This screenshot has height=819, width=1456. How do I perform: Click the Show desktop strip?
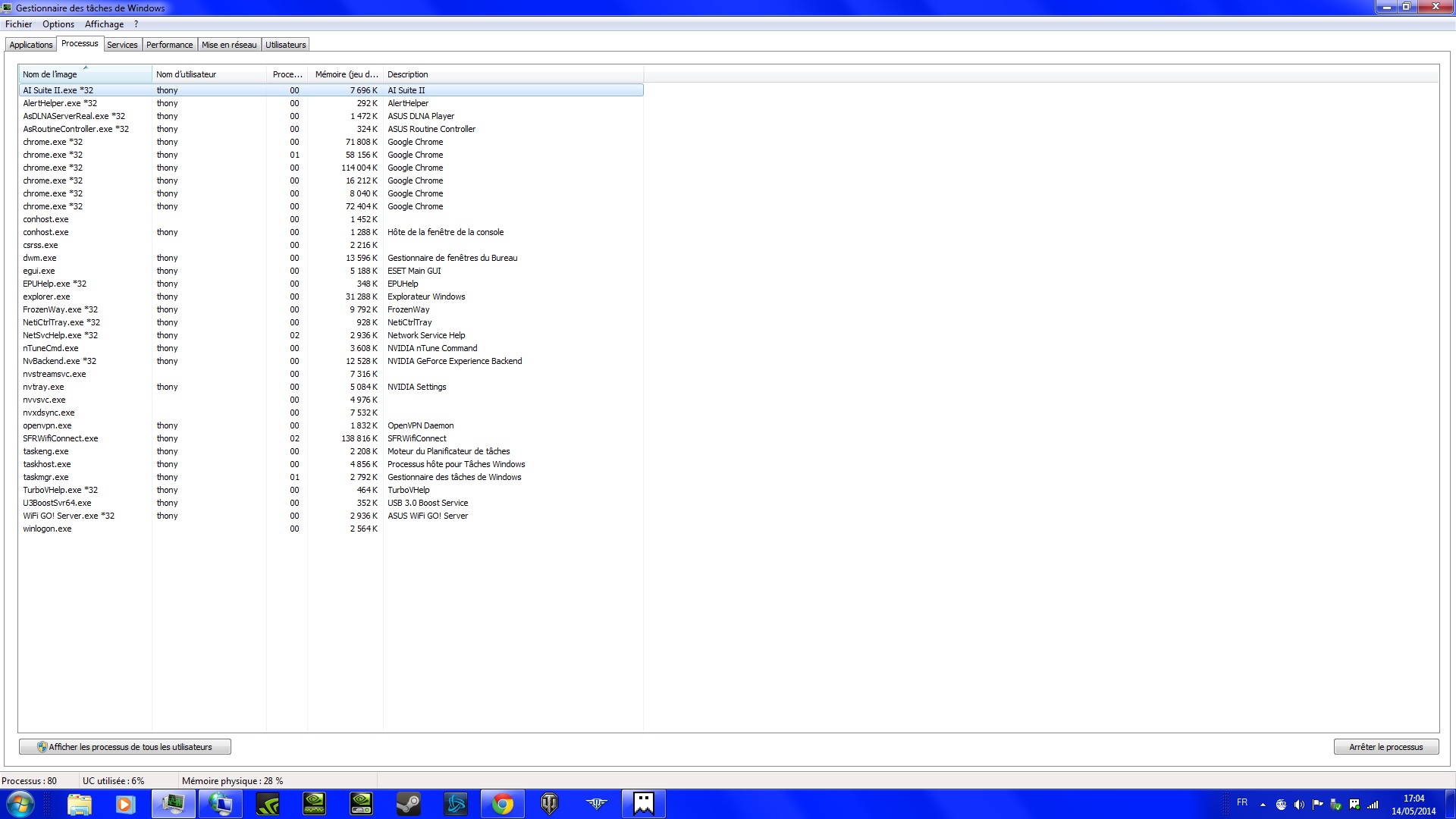coord(1450,804)
